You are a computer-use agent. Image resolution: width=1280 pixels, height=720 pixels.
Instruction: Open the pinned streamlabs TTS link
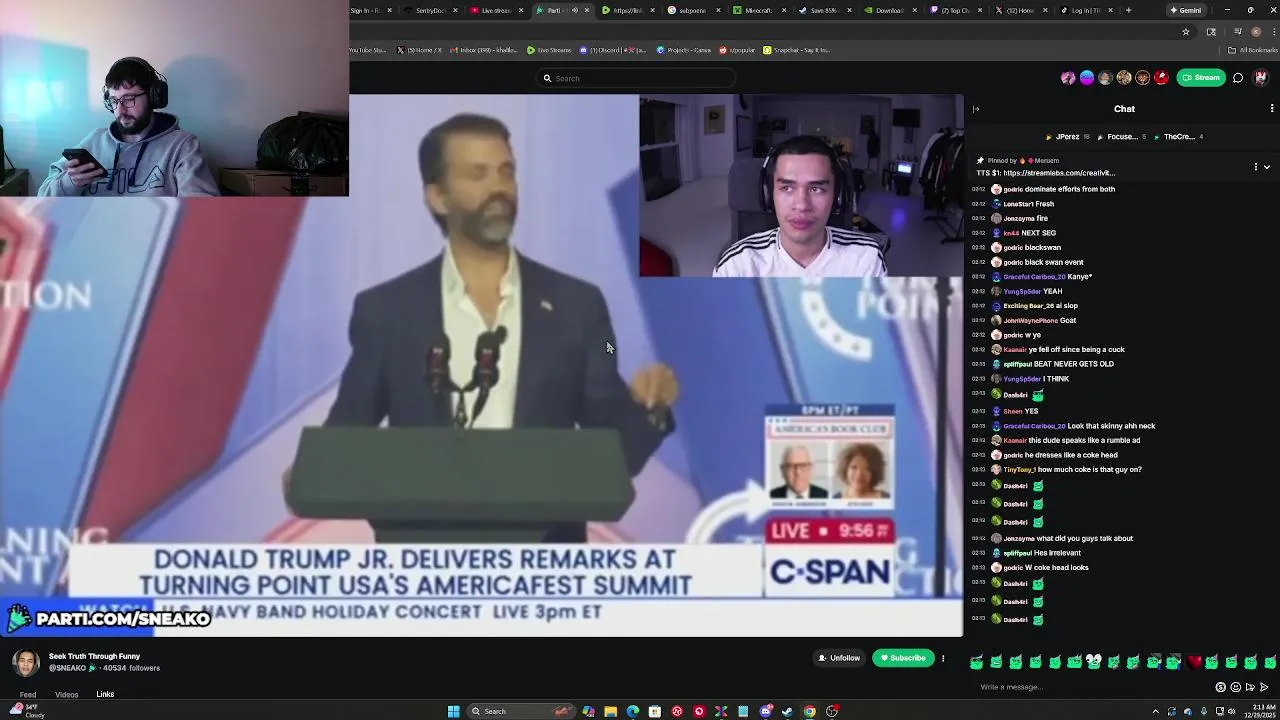(x=1059, y=173)
